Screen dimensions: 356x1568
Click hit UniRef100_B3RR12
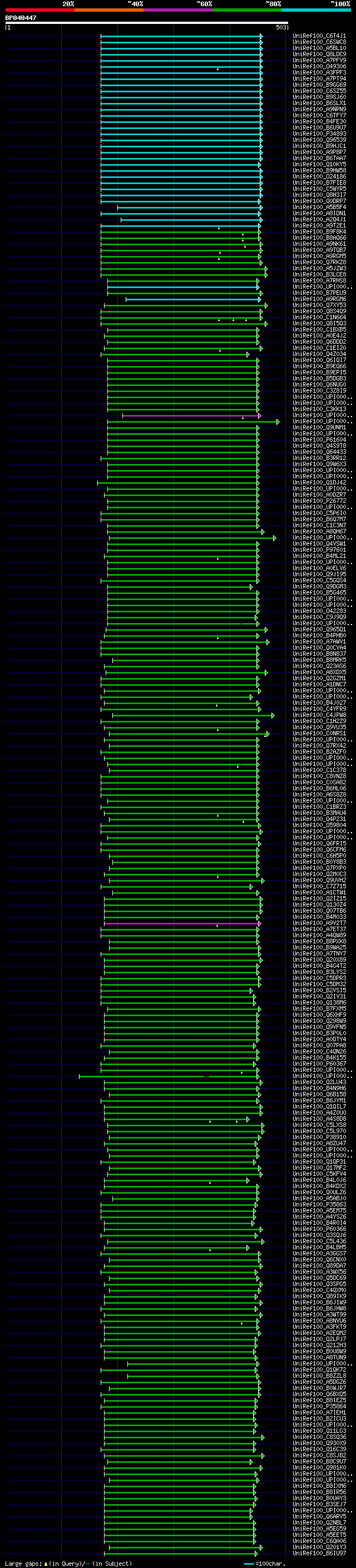pos(319,458)
